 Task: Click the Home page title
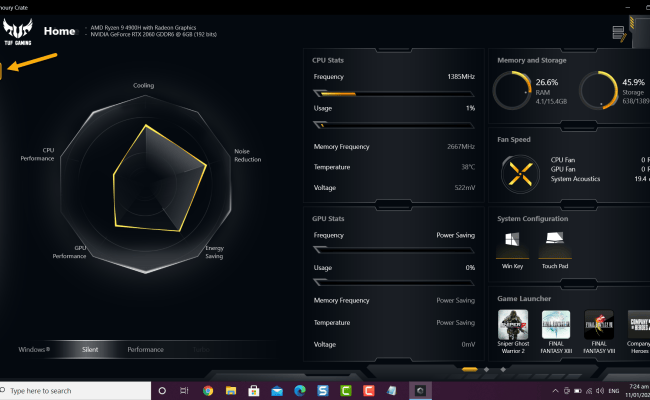pos(59,31)
